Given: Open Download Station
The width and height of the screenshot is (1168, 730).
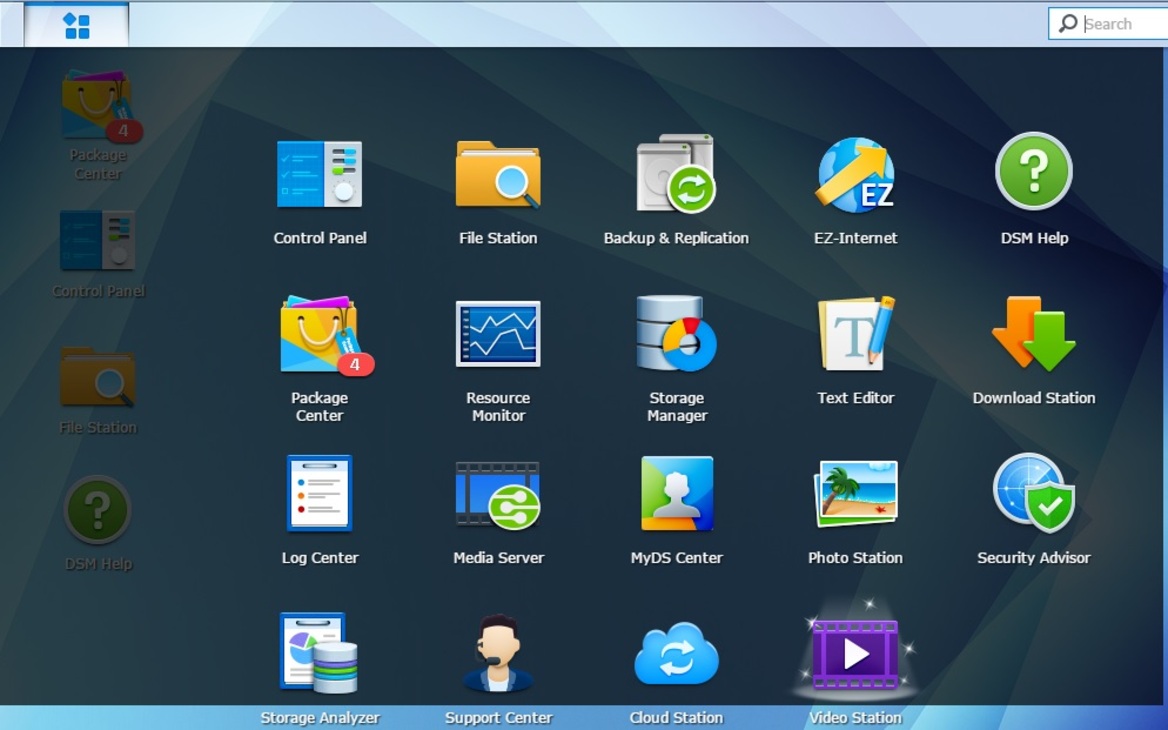Looking at the screenshot, I should (1034, 333).
